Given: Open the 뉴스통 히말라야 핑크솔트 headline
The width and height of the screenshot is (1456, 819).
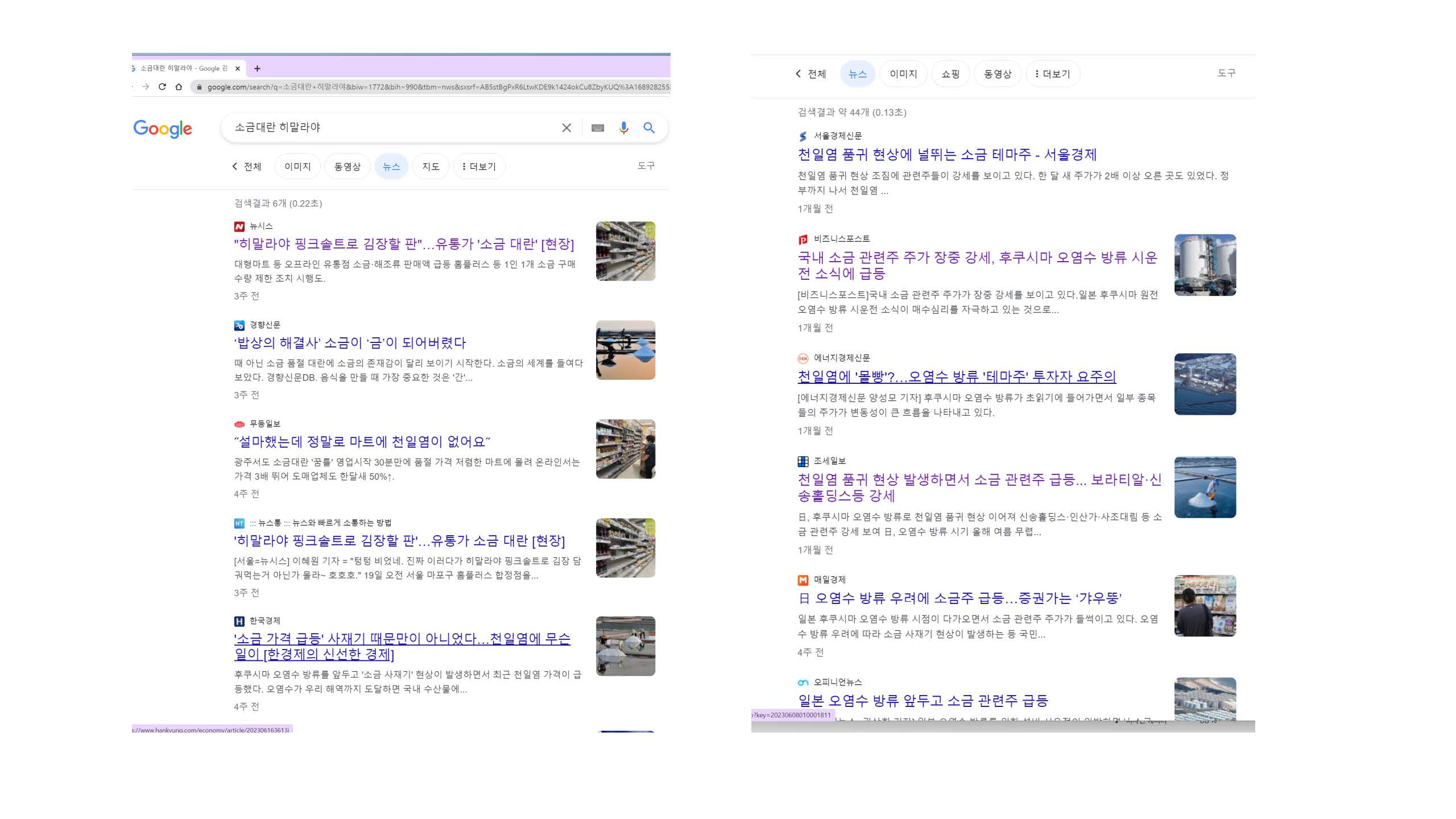Looking at the screenshot, I should (x=399, y=541).
